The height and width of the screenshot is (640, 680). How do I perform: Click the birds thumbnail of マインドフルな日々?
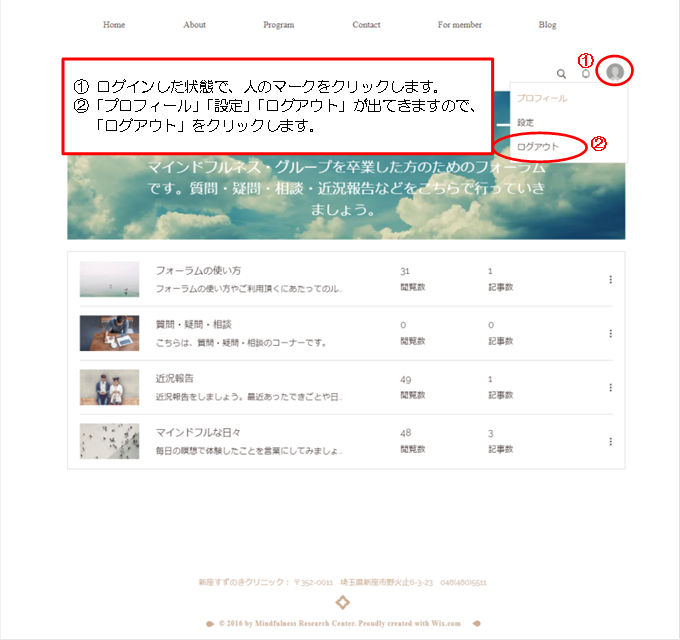coord(109,441)
